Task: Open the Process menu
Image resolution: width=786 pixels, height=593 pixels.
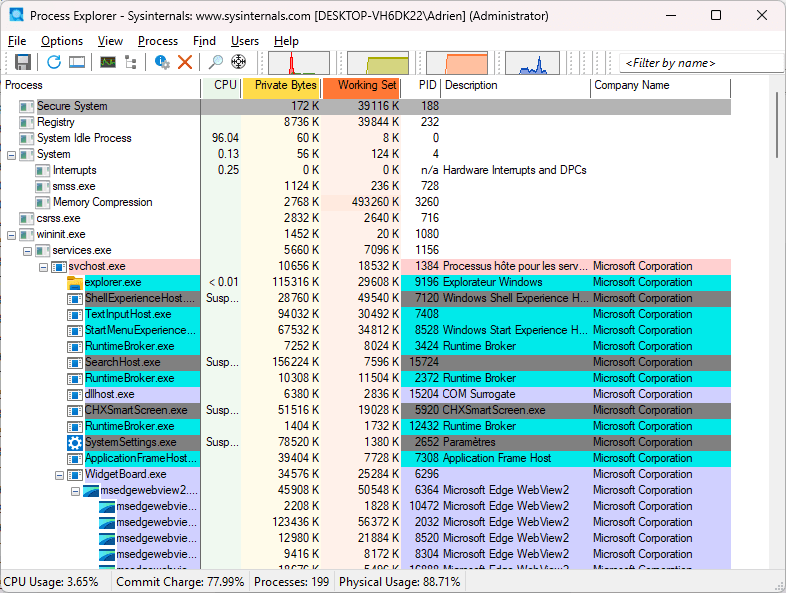Action: tap(158, 41)
